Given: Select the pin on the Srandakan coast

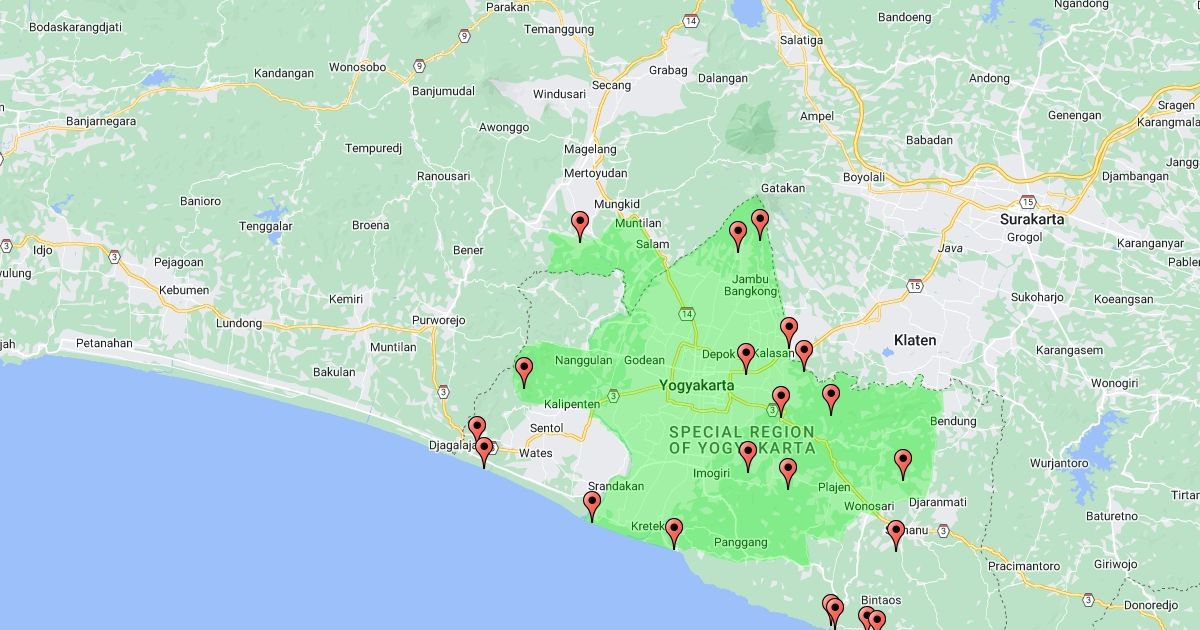Looking at the screenshot, I should [x=592, y=504].
